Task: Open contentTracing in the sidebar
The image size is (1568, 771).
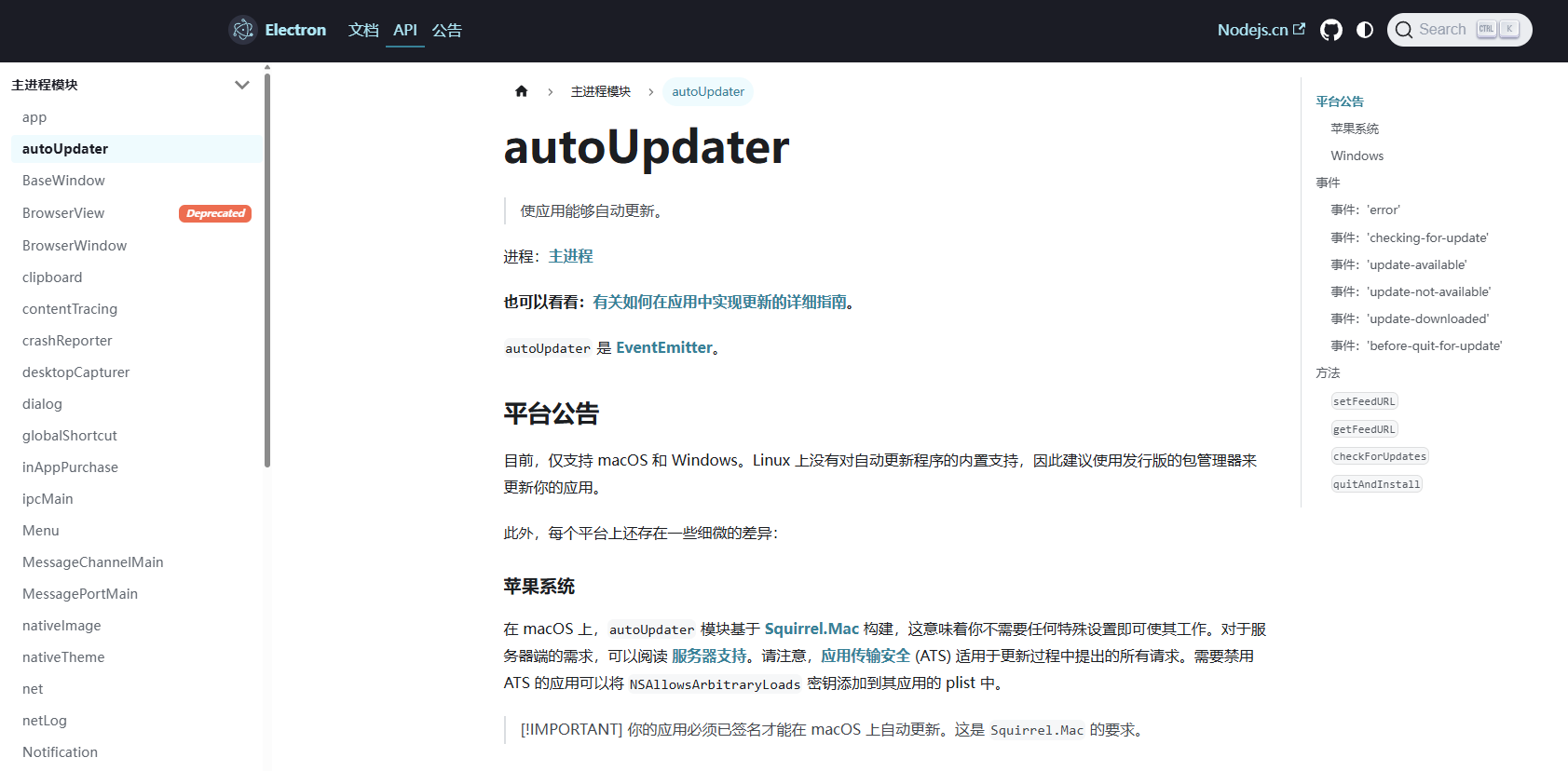Action: click(136, 309)
